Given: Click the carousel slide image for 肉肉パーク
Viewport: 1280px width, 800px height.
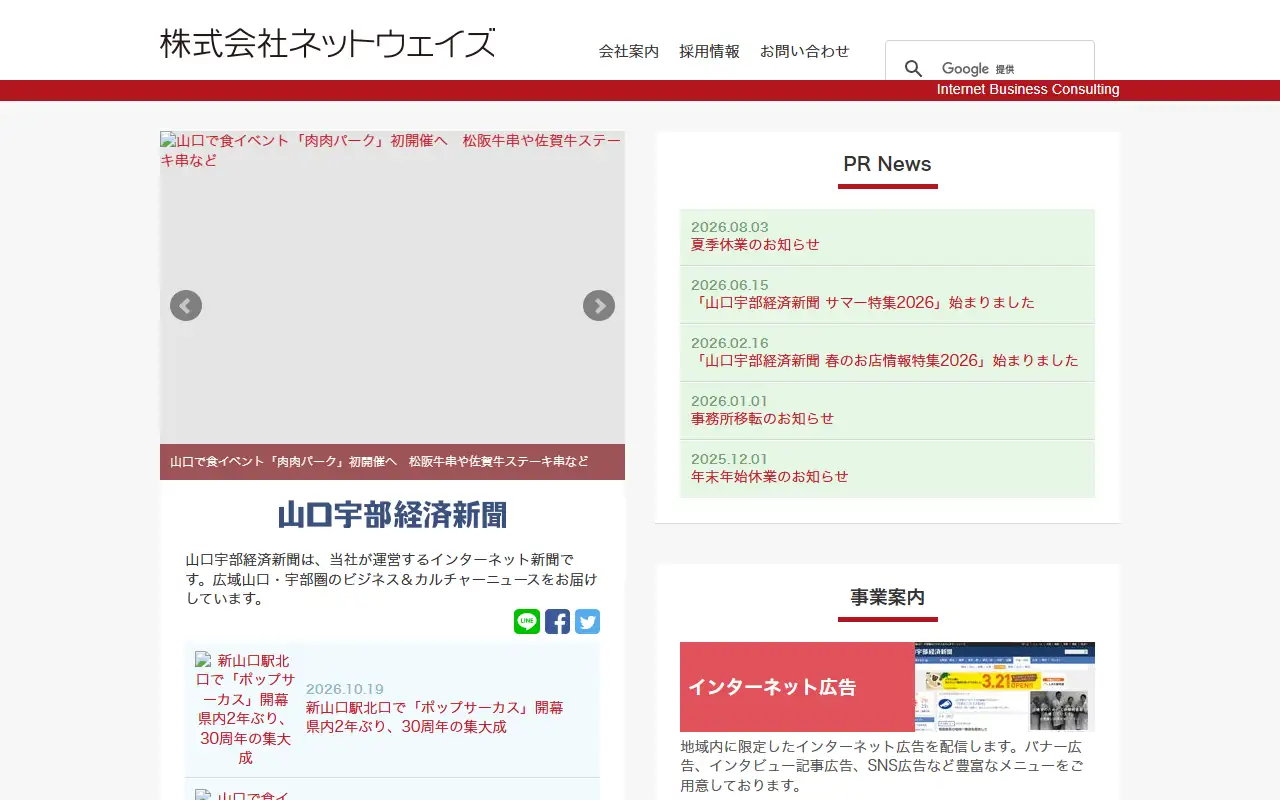Looking at the screenshot, I should 392,288.
